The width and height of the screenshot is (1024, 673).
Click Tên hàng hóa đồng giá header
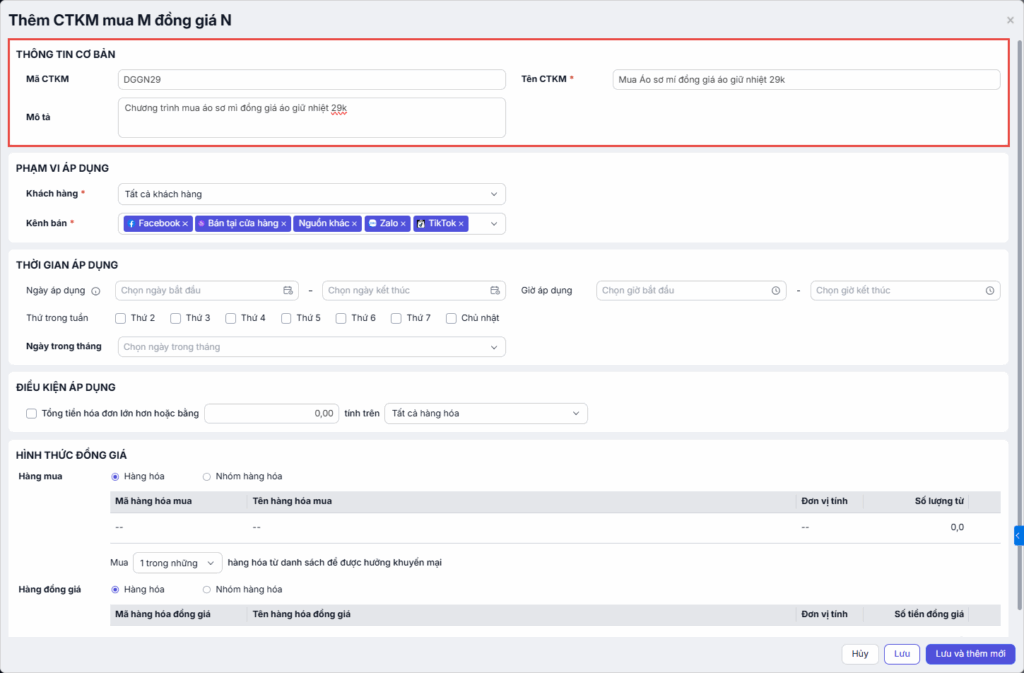coord(302,614)
